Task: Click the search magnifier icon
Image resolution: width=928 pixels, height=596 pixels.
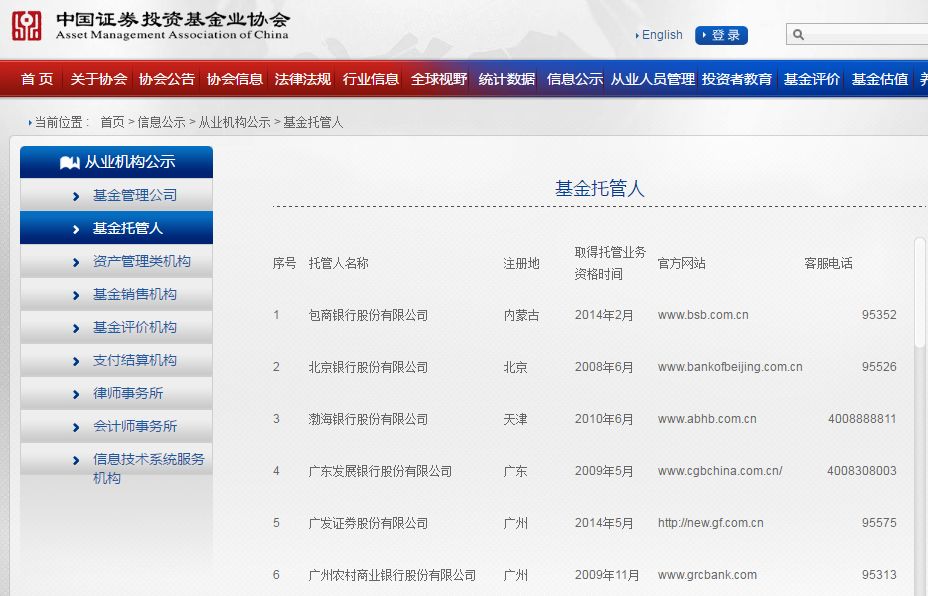Action: [x=798, y=34]
